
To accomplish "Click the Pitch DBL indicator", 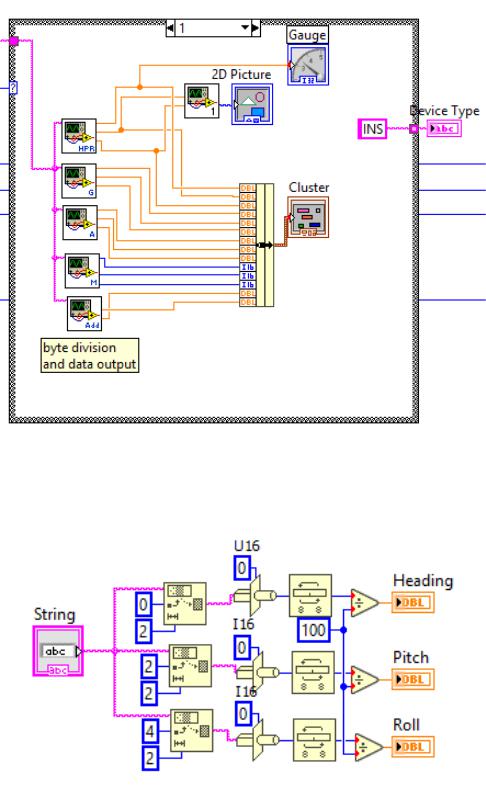I will click(413, 679).
